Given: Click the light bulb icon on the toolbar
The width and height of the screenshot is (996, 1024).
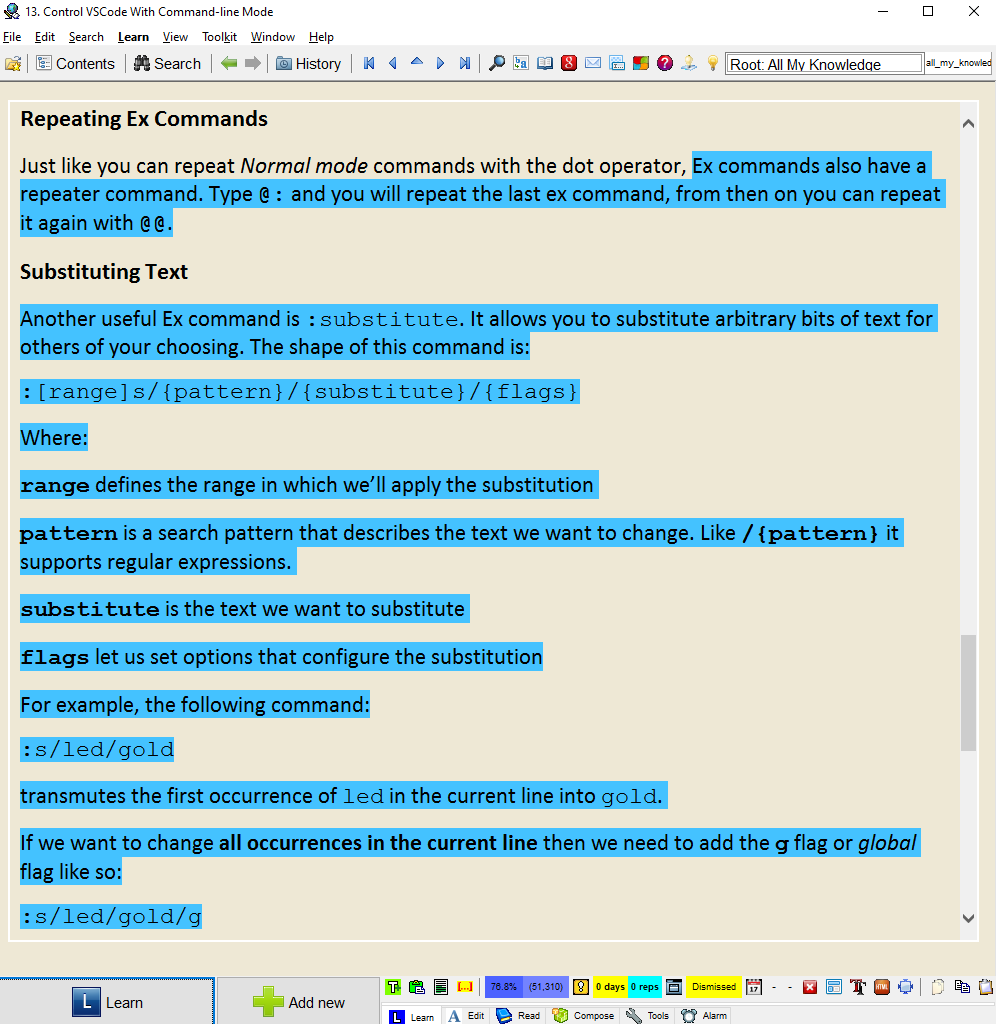Looking at the screenshot, I should point(712,62).
